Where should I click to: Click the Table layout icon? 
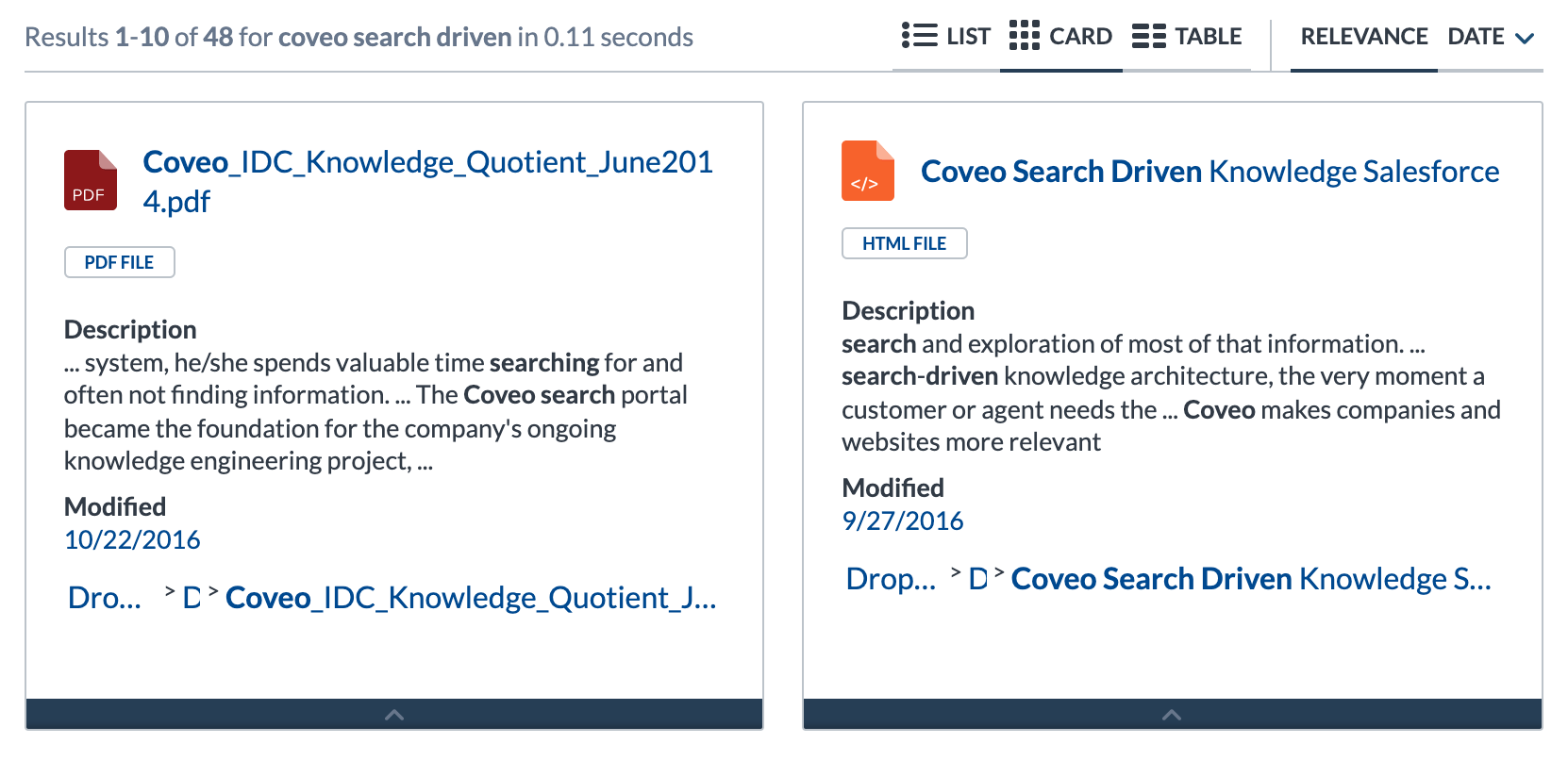click(x=1149, y=36)
